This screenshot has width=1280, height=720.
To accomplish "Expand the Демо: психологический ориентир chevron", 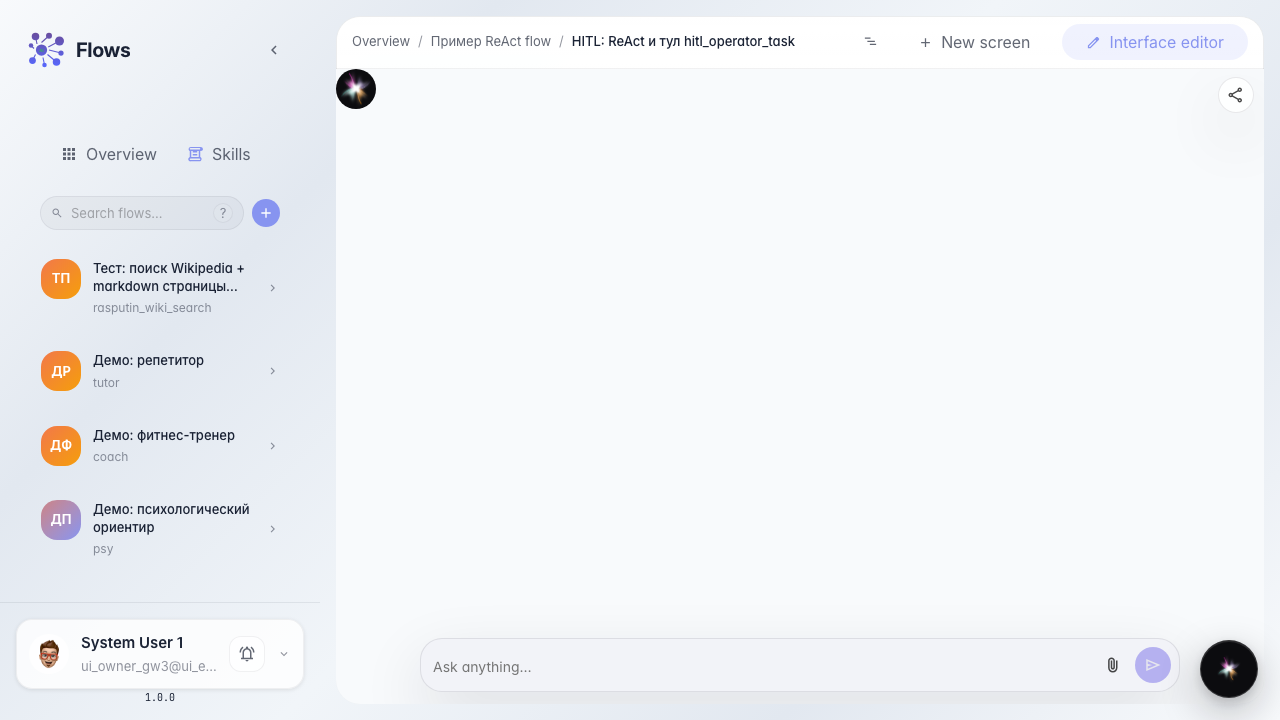I will click(273, 529).
